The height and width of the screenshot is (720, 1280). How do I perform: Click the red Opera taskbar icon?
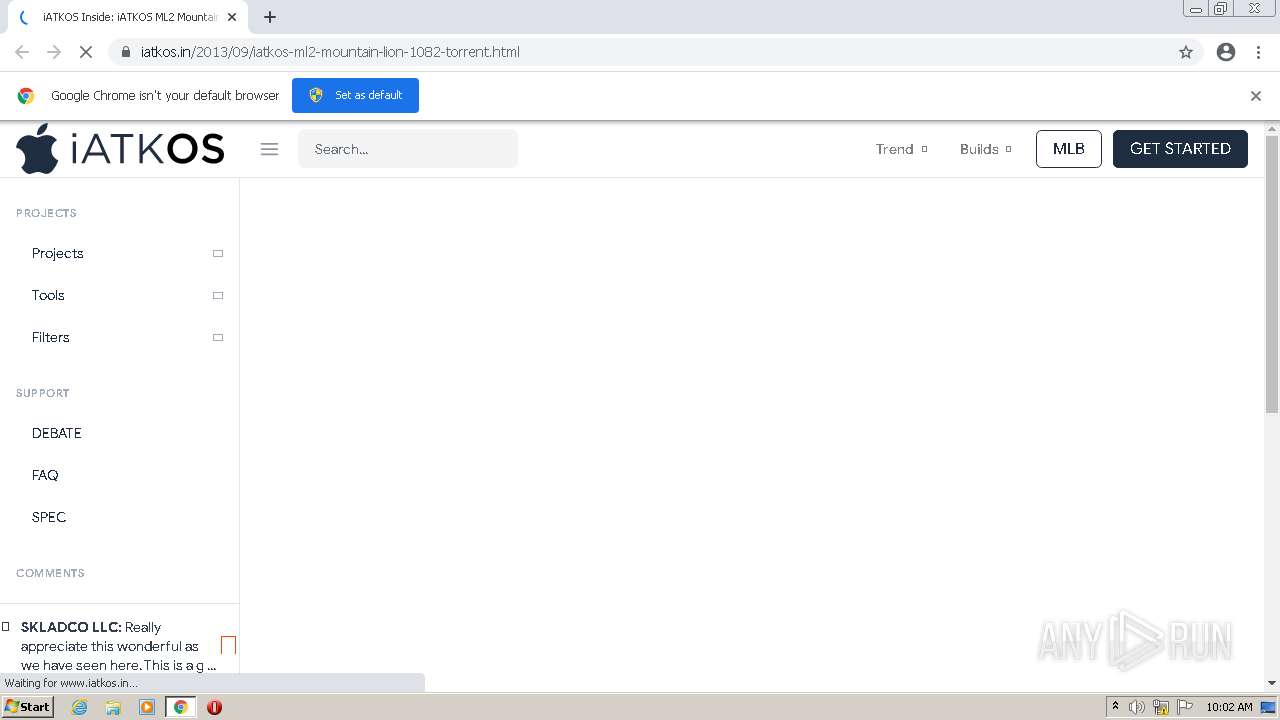[x=214, y=707]
